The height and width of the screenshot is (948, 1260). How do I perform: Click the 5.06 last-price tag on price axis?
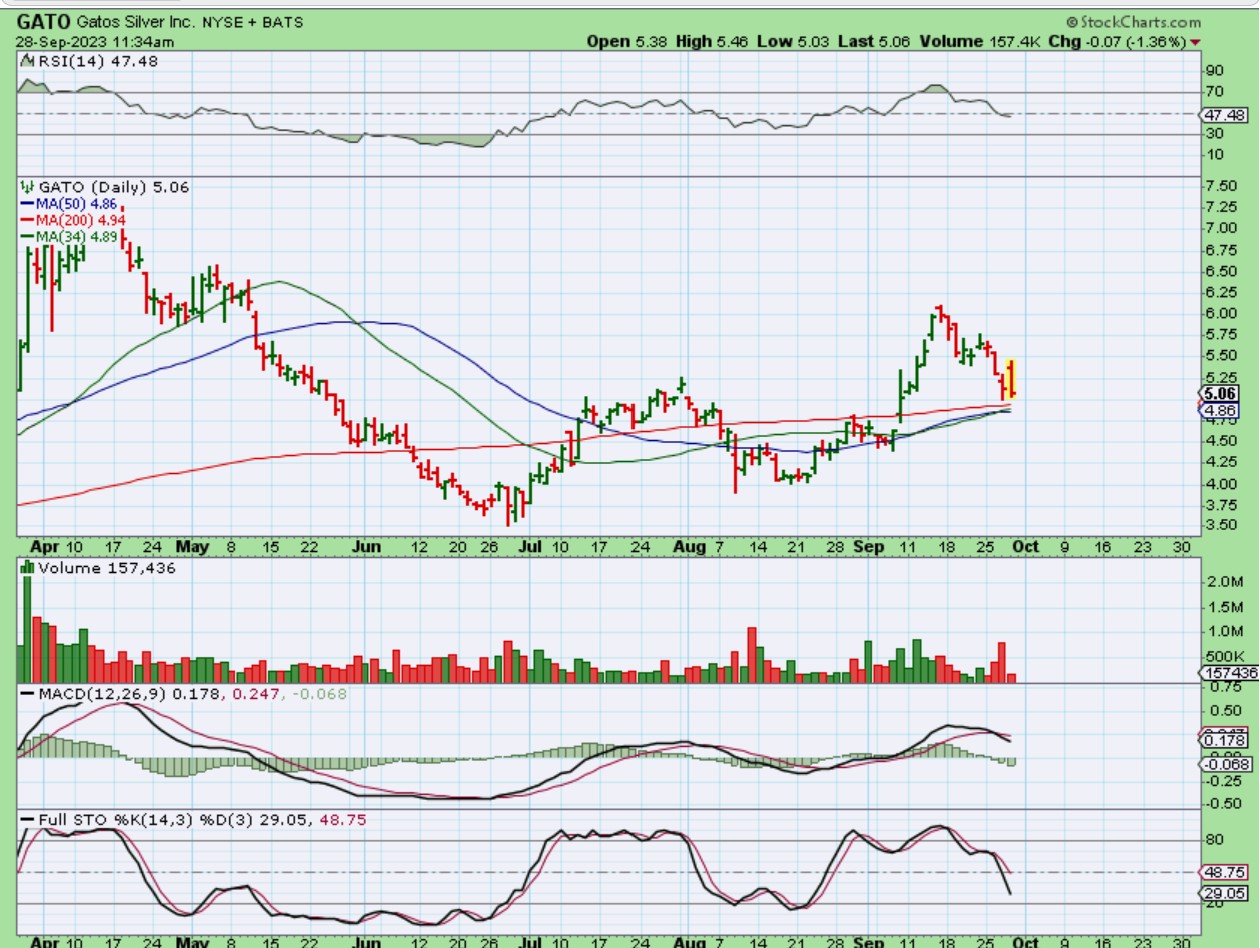[x=1221, y=394]
